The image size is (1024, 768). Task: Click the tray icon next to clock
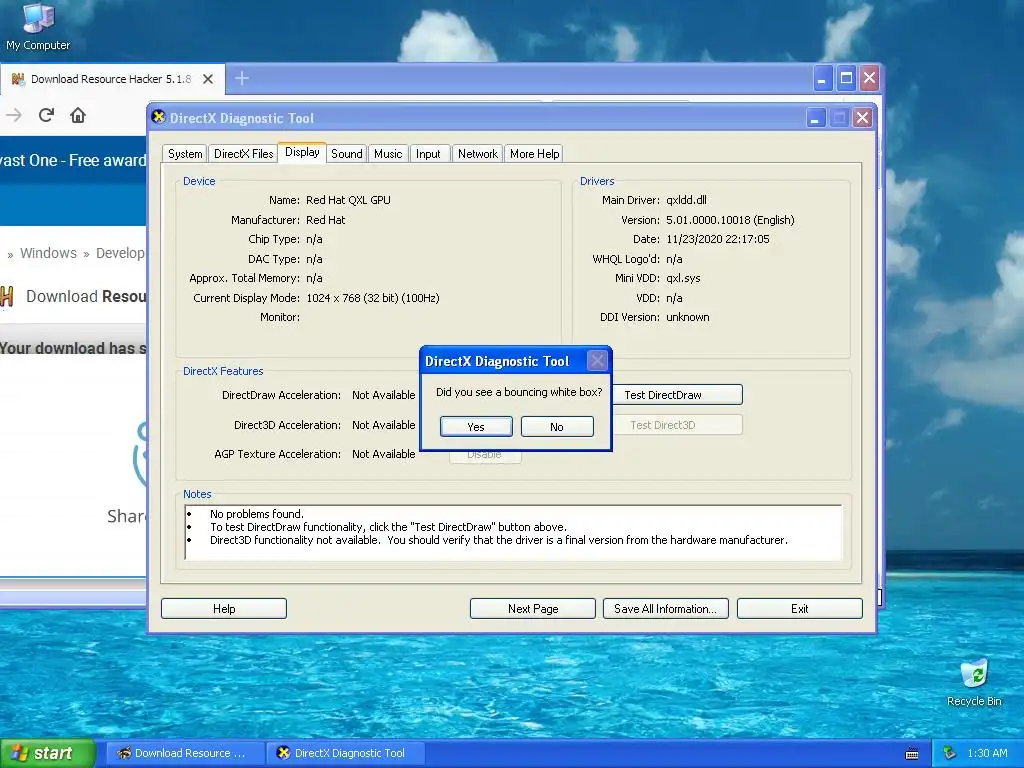[x=950, y=753]
